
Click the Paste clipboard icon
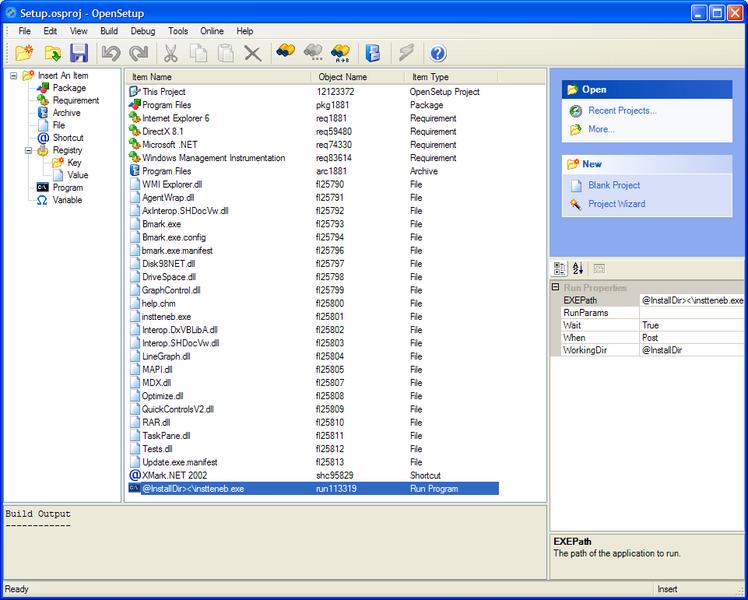pyautogui.click(x=225, y=53)
